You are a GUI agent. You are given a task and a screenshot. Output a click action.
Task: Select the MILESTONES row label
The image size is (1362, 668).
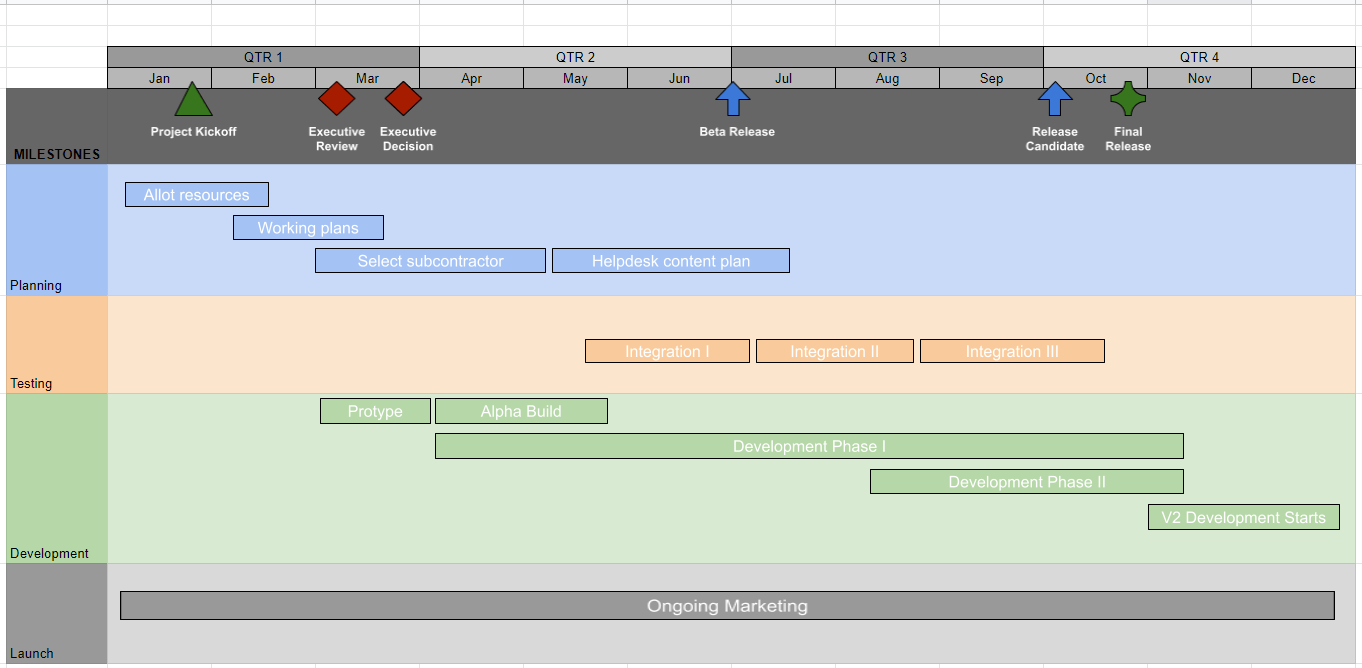[56, 154]
